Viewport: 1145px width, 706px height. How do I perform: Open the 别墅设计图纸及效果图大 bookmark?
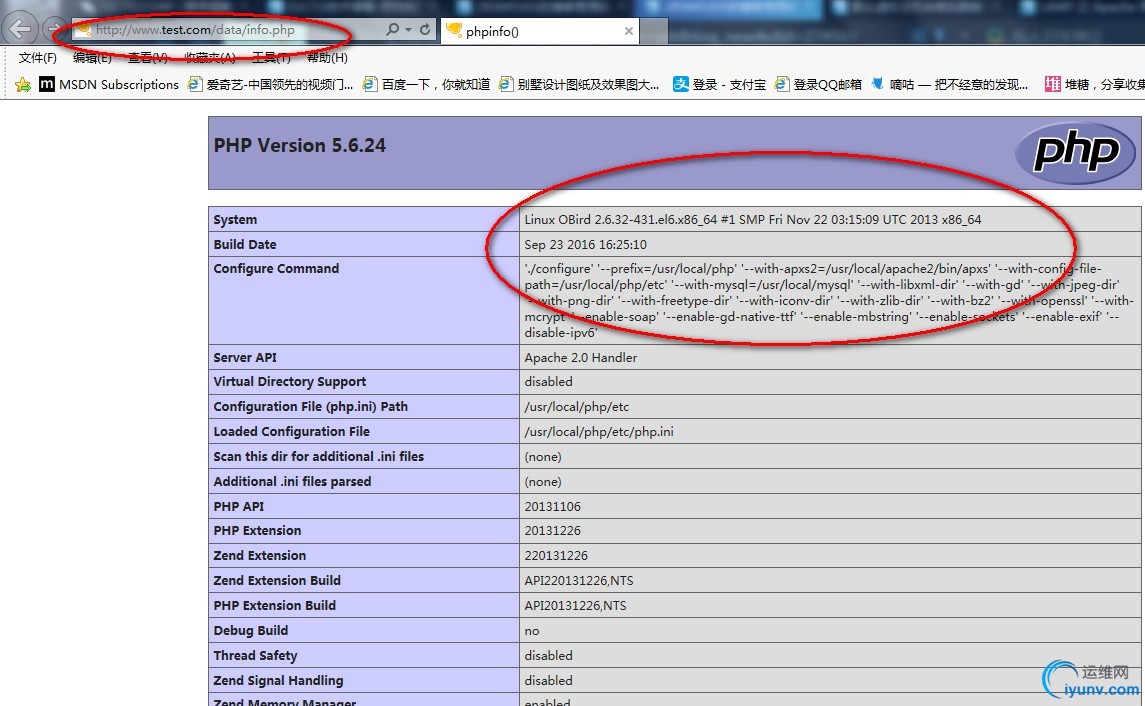point(589,85)
